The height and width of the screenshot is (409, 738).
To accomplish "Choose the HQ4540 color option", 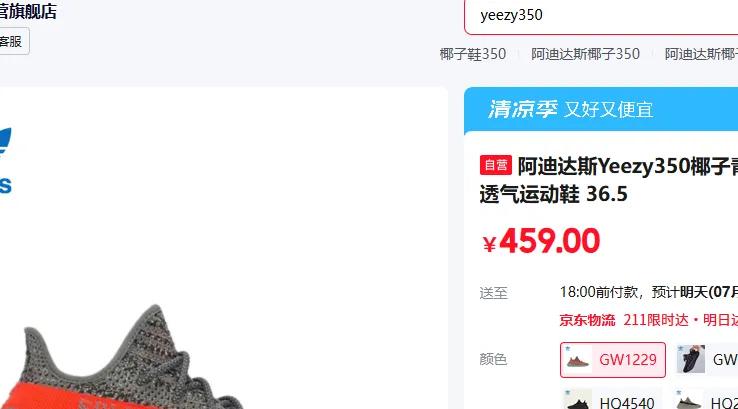I will [x=610, y=401].
